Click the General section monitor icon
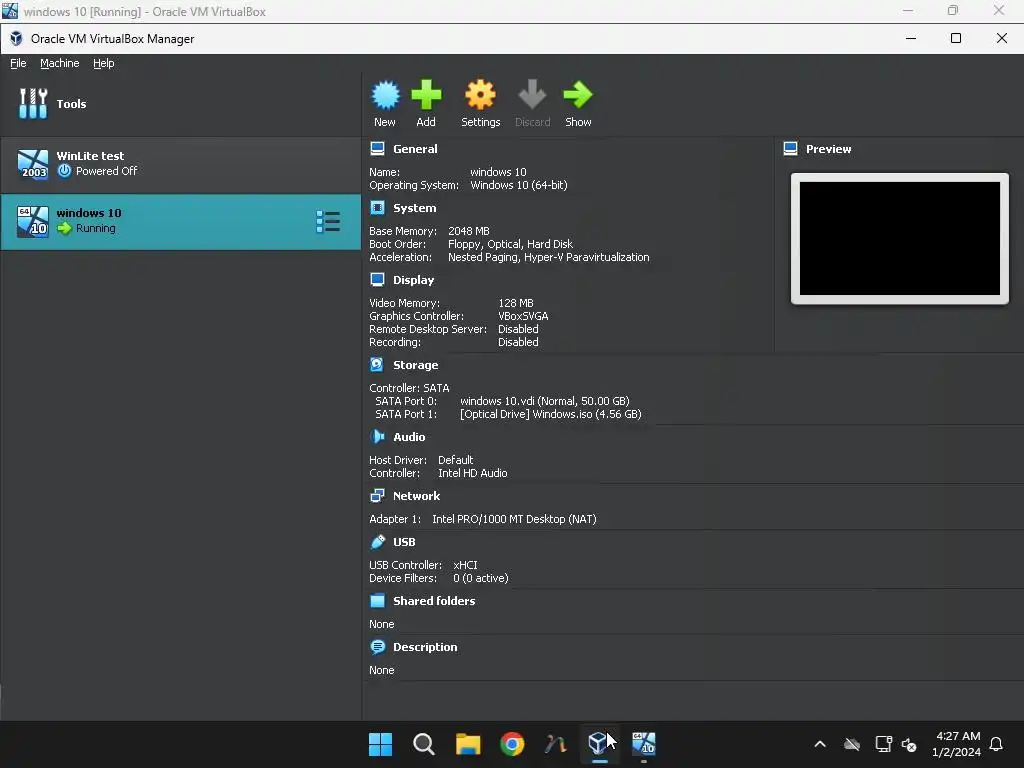Screen dimensions: 1024x768 (377, 149)
